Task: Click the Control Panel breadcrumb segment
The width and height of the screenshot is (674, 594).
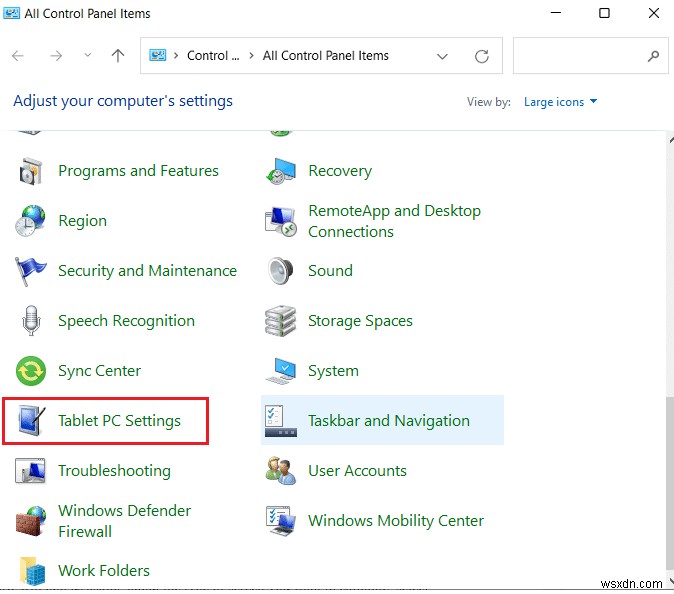Action: (x=213, y=56)
